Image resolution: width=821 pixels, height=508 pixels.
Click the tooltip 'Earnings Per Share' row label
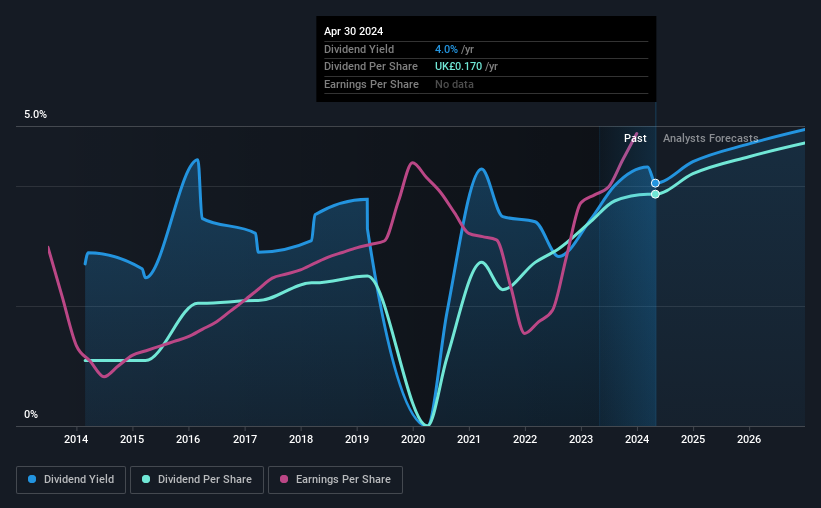(x=371, y=84)
